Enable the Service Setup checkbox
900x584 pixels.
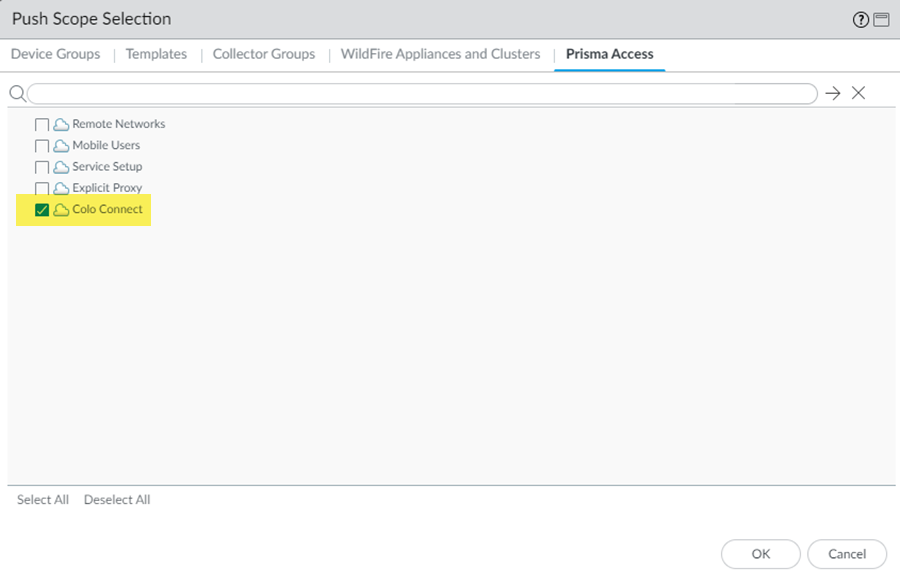click(x=42, y=167)
